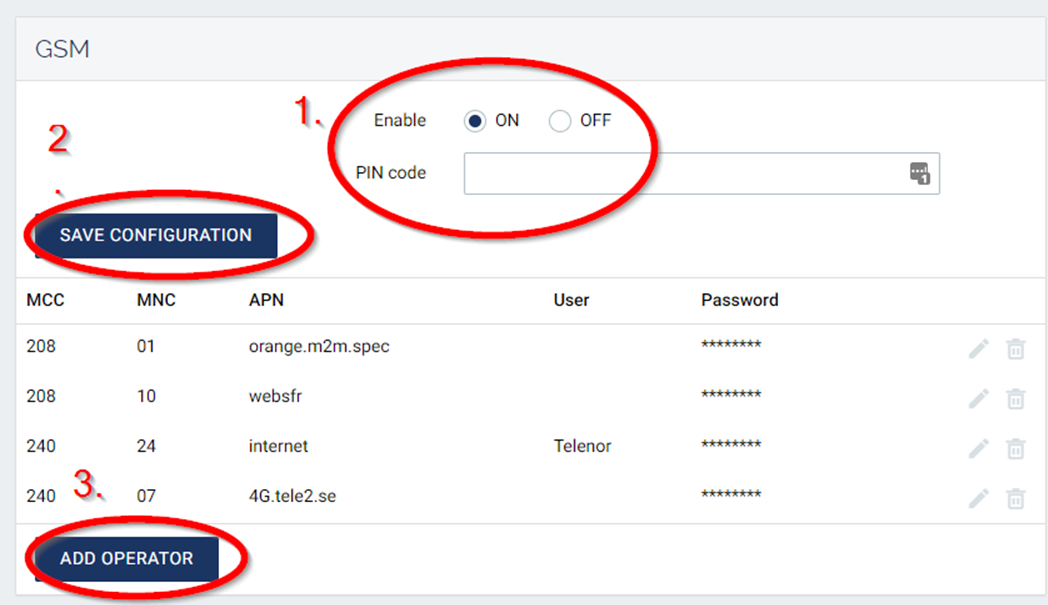
Task: Click the Password column header
Action: pos(740,300)
